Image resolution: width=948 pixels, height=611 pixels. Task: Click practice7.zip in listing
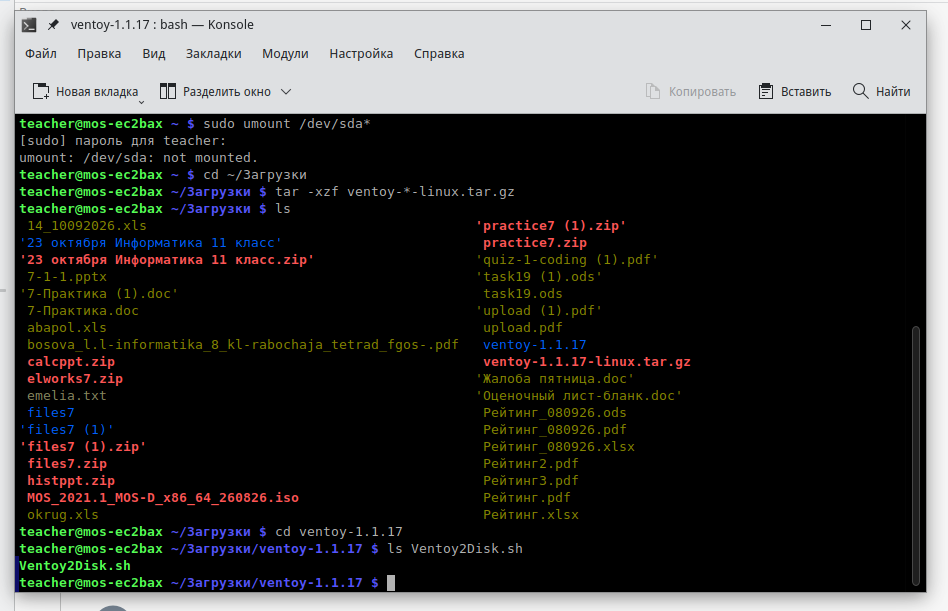[534, 243]
